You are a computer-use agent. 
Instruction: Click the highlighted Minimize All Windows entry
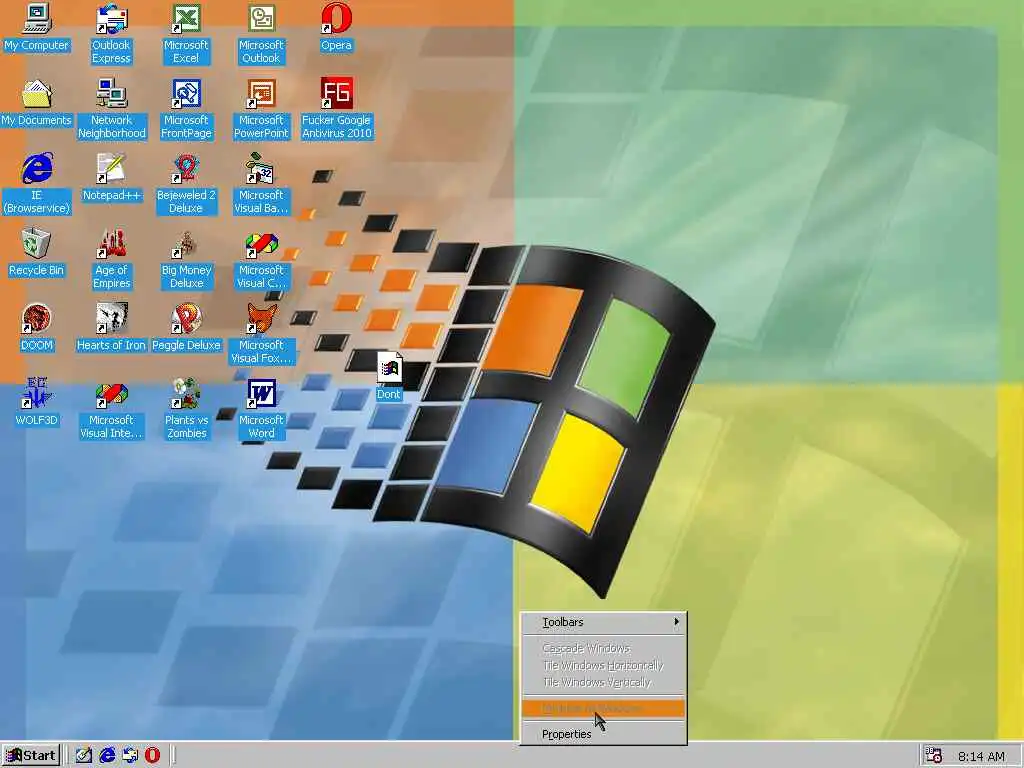point(603,709)
